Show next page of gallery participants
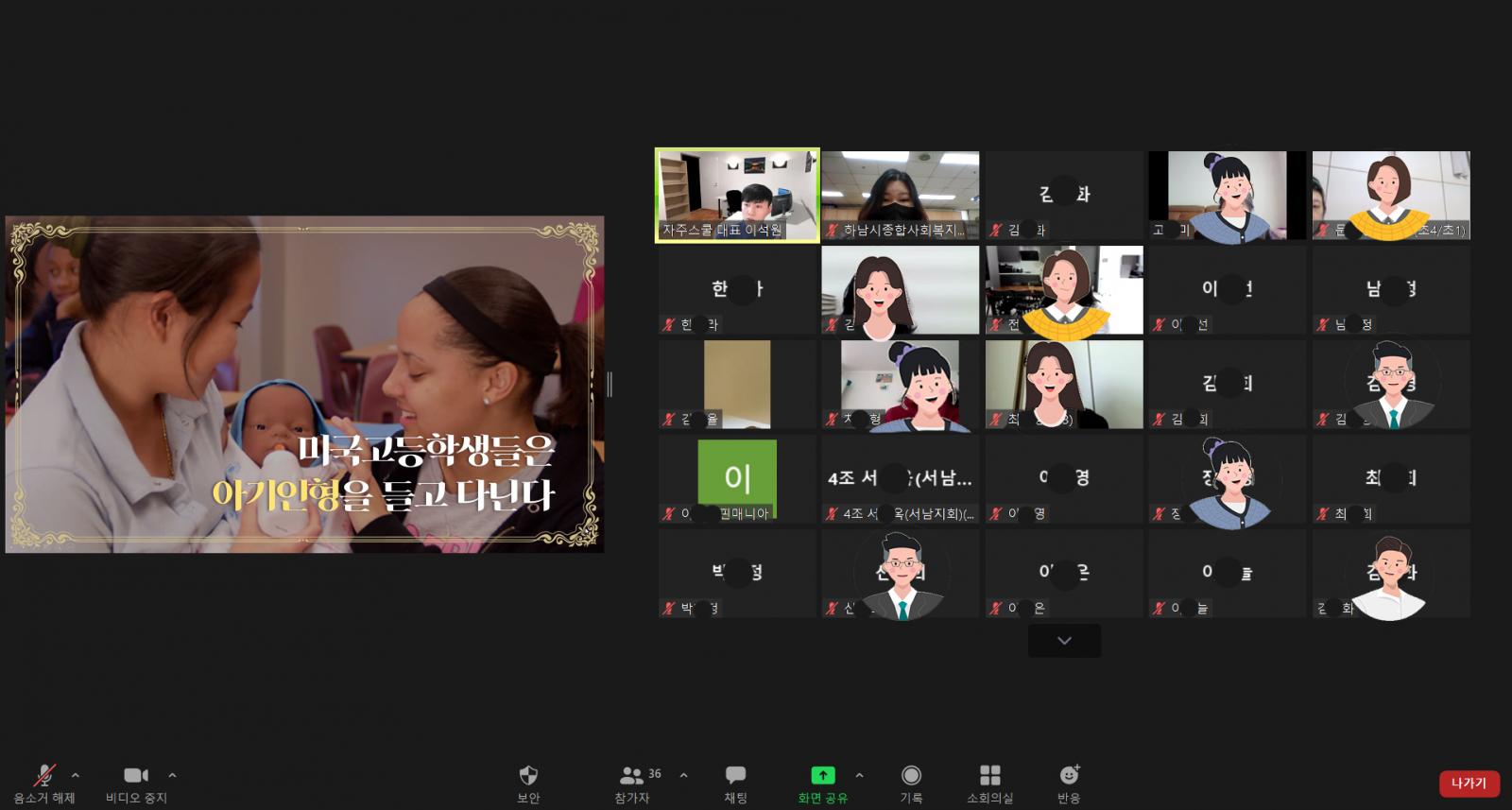The width and height of the screenshot is (1512, 810). tap(1064, 641)
